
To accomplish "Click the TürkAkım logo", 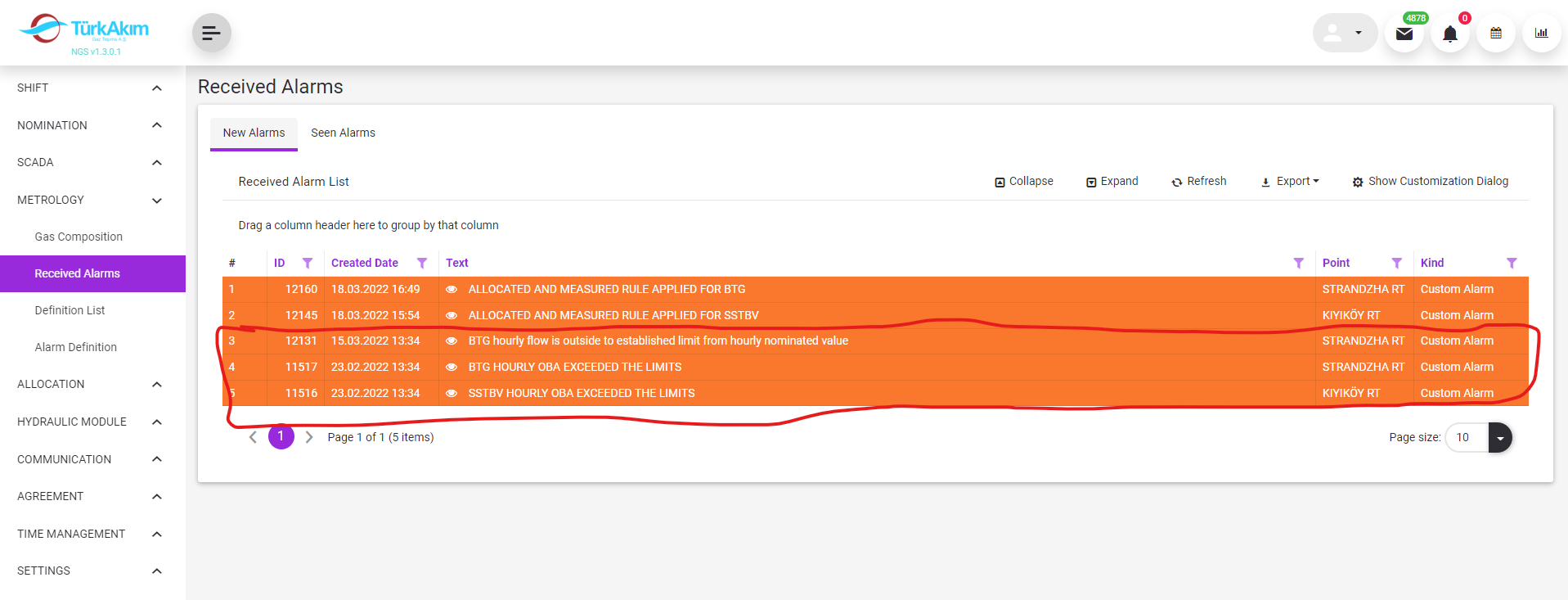I will [x=83, y=30].
